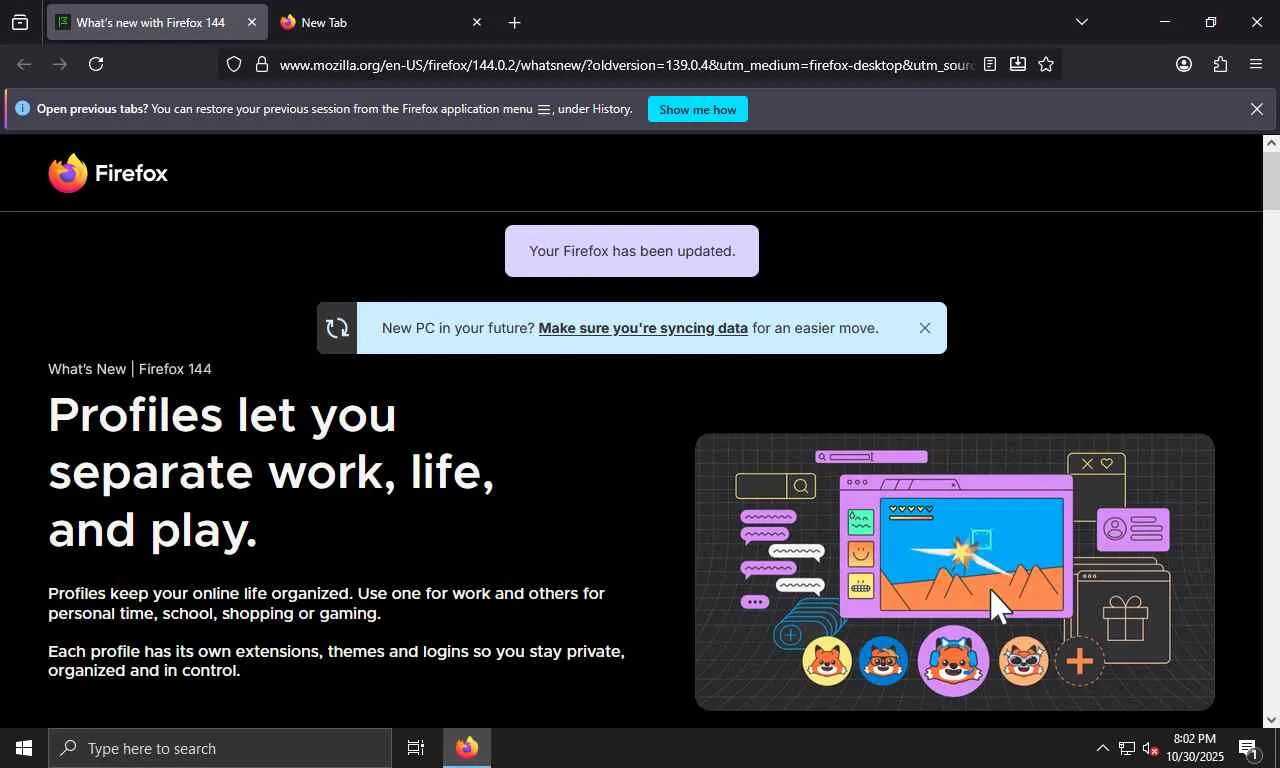Dismiss the Open previous tabs notification bar
The height and width of the screenshot is (768, 1280).
coord(1257,109)
